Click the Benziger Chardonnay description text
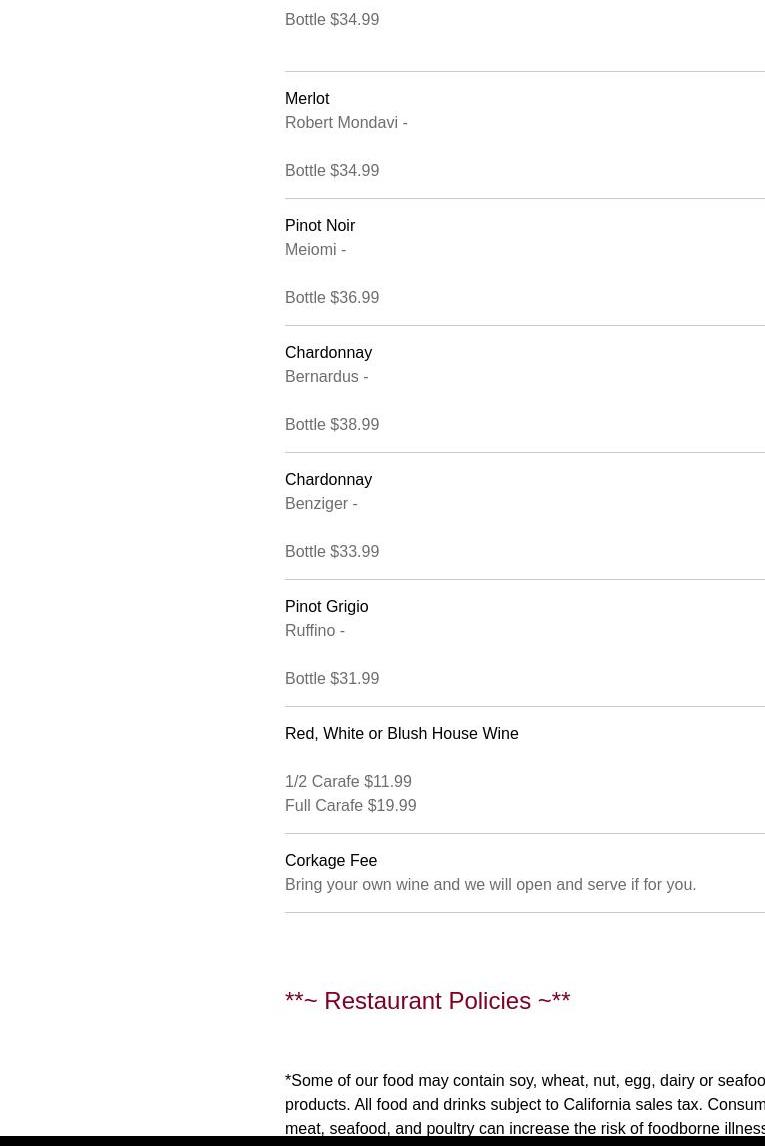This screenshot has height=1146, width=765. 321,504
